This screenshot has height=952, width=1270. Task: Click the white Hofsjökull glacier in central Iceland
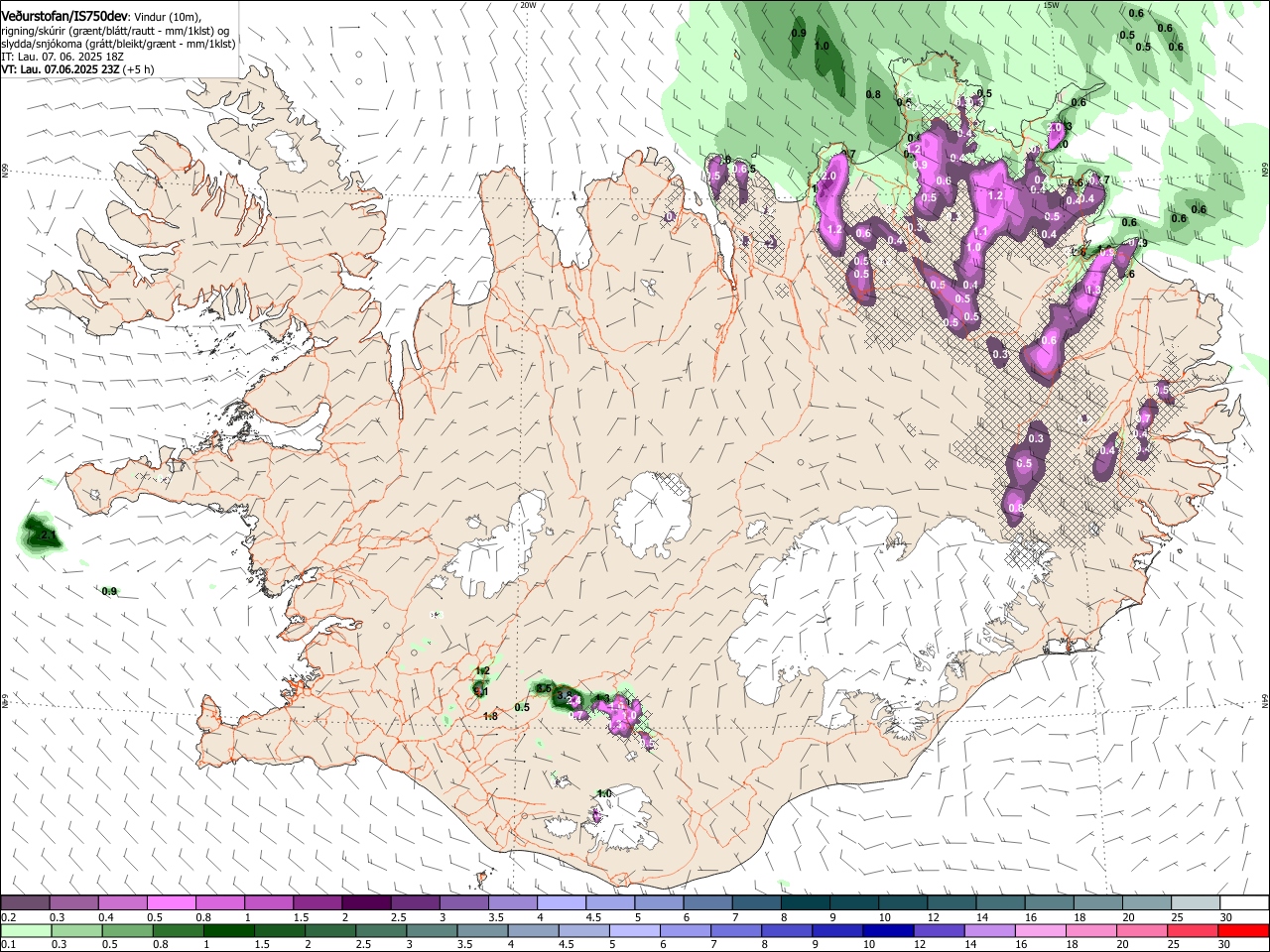(x=652, y=514)
